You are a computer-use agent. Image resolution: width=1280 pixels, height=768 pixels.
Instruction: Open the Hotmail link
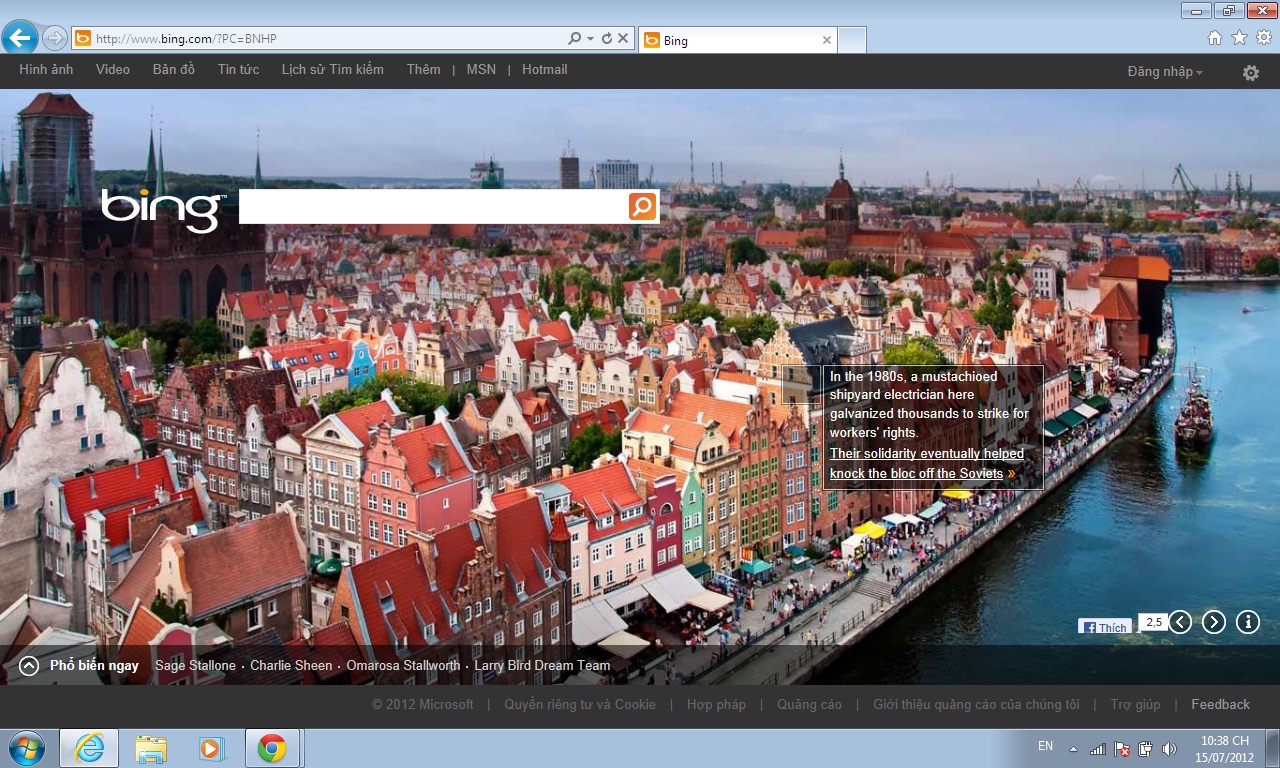click(545, 70)
